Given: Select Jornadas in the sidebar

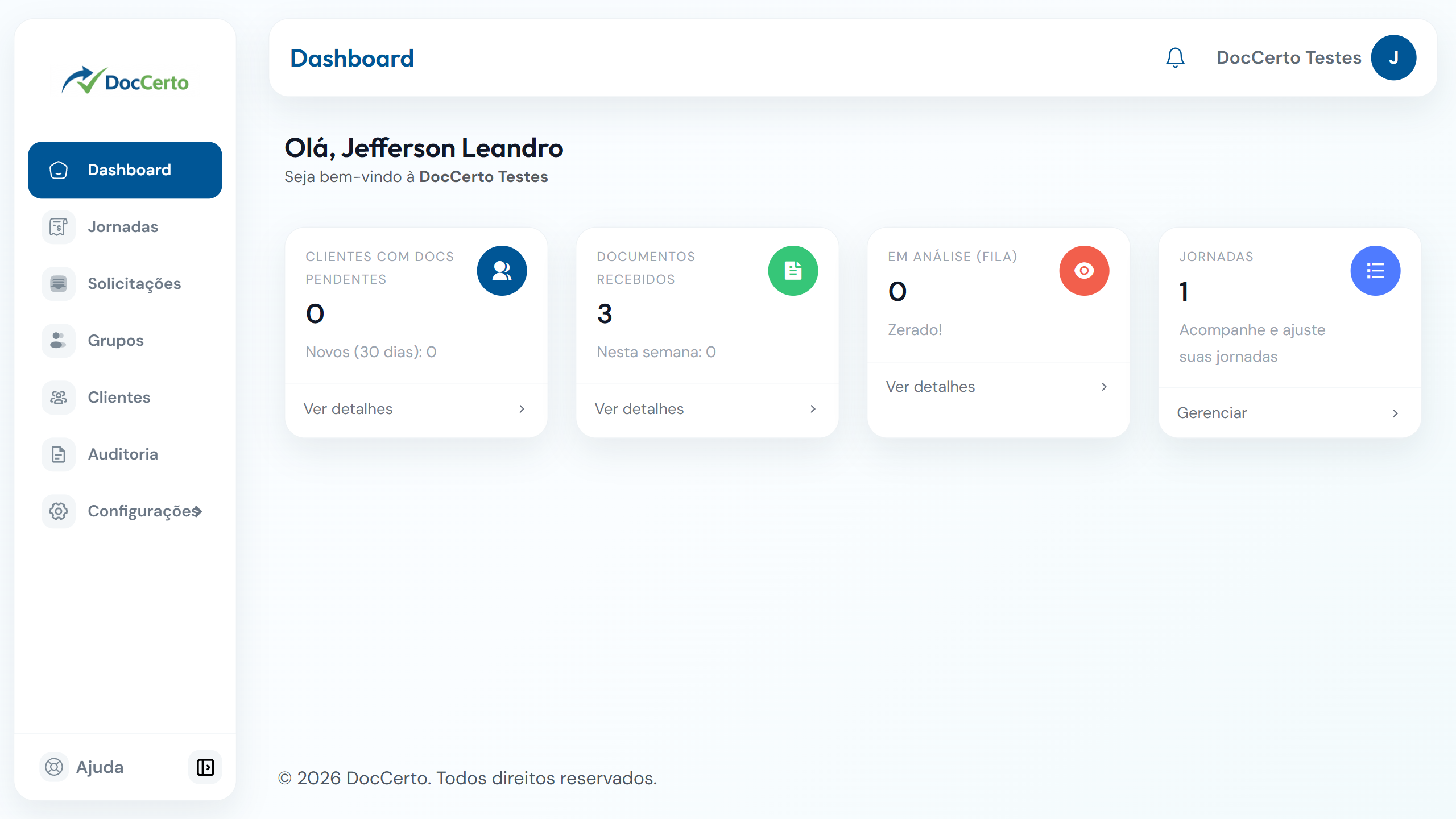Looking at the screenshot, I should [123, 227].
